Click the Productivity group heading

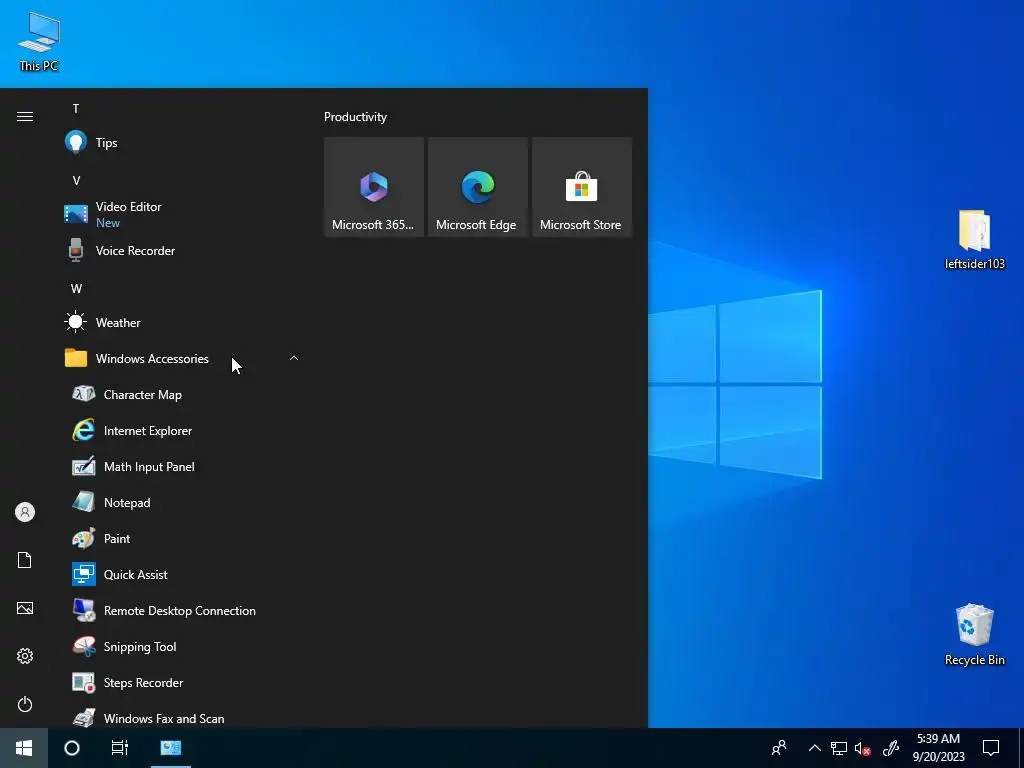click(355, 117)
